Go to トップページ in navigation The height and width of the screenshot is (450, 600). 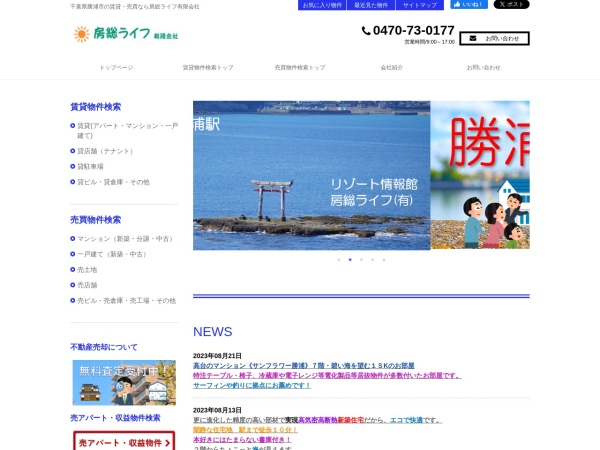116,67
